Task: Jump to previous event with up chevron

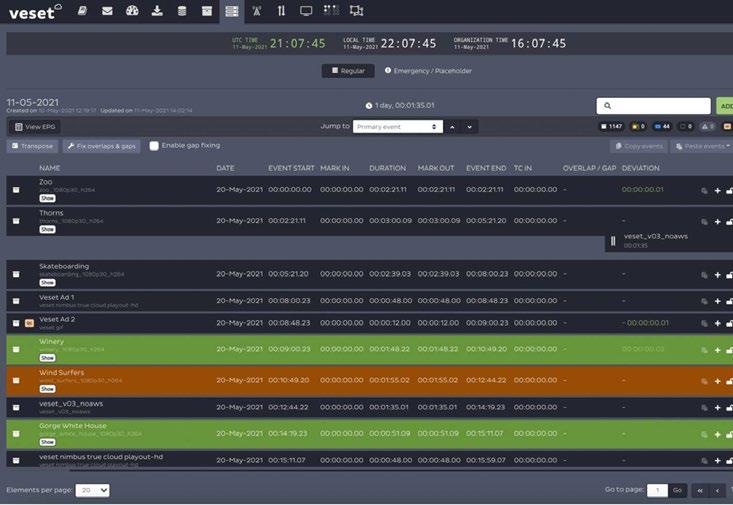Action: (452, 127)
